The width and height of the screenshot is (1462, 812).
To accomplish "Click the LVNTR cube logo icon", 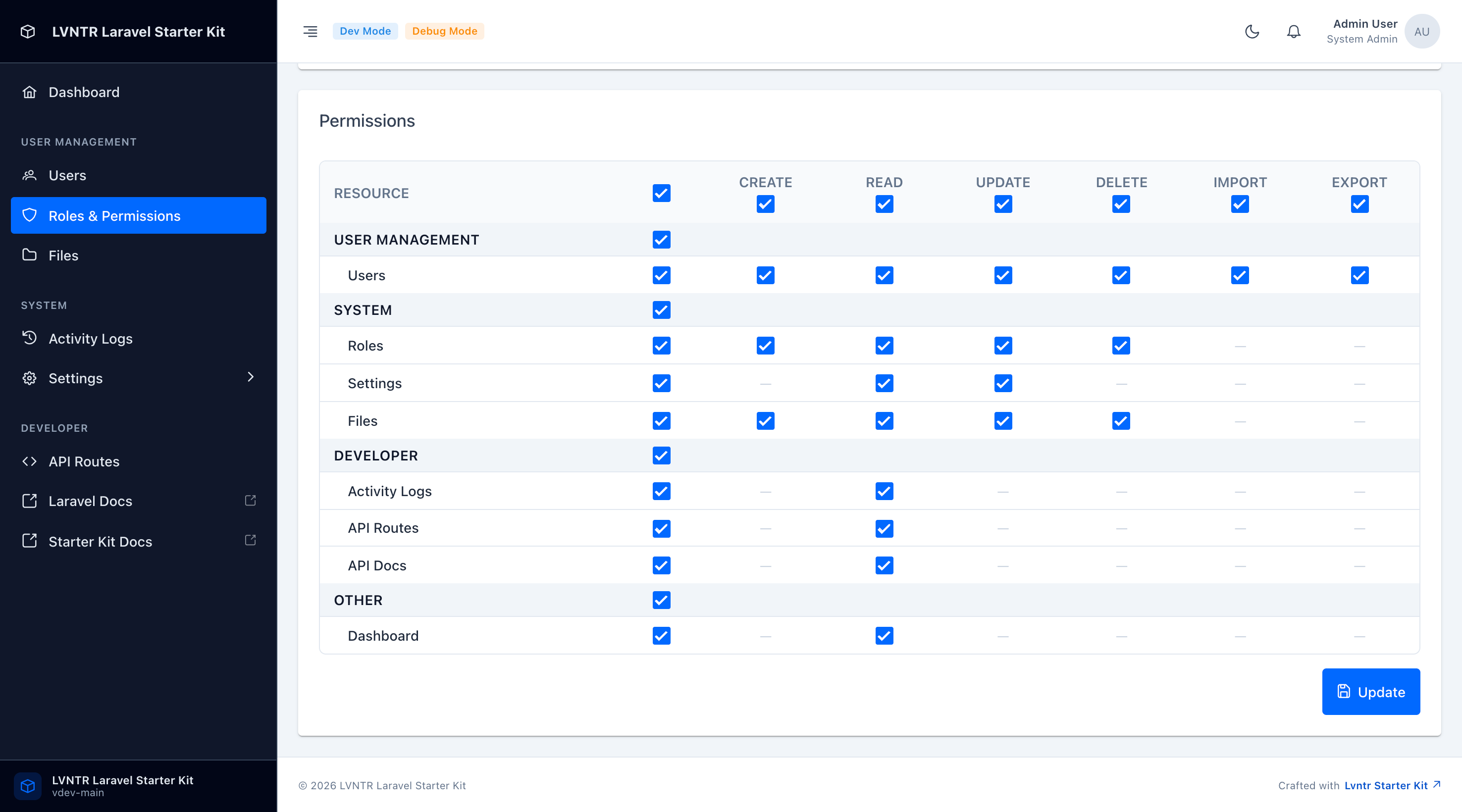I will [x=28, y=31].
